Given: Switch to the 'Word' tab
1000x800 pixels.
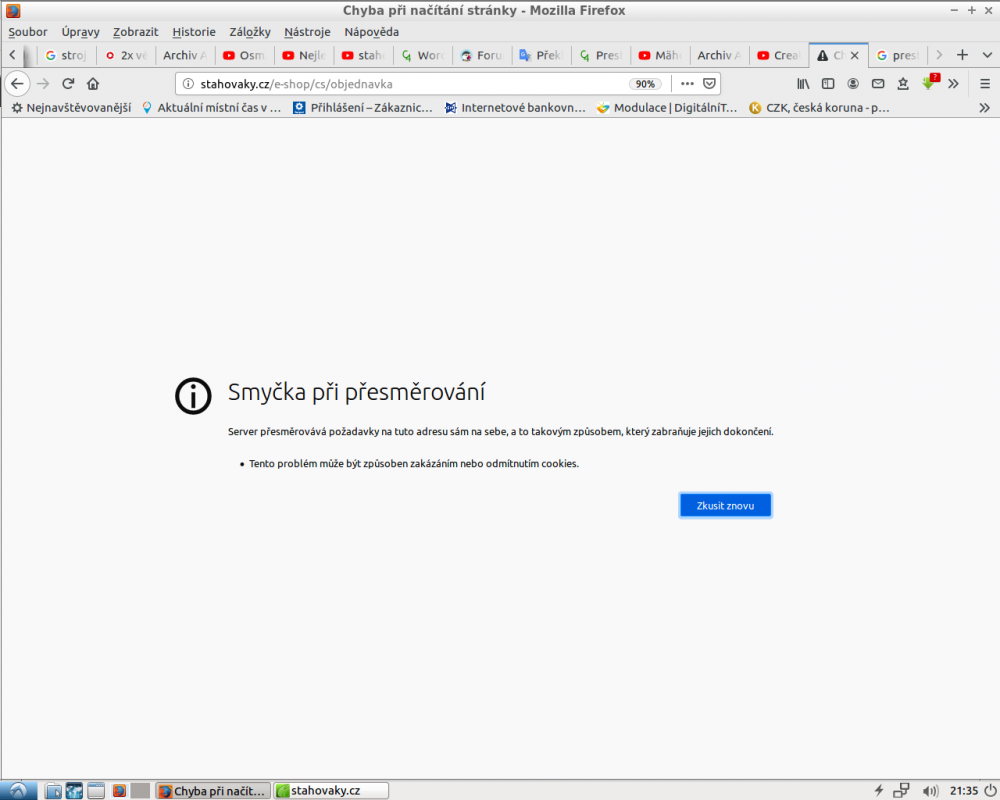Looking at the screenshot, I should click(x=423, y=56).
